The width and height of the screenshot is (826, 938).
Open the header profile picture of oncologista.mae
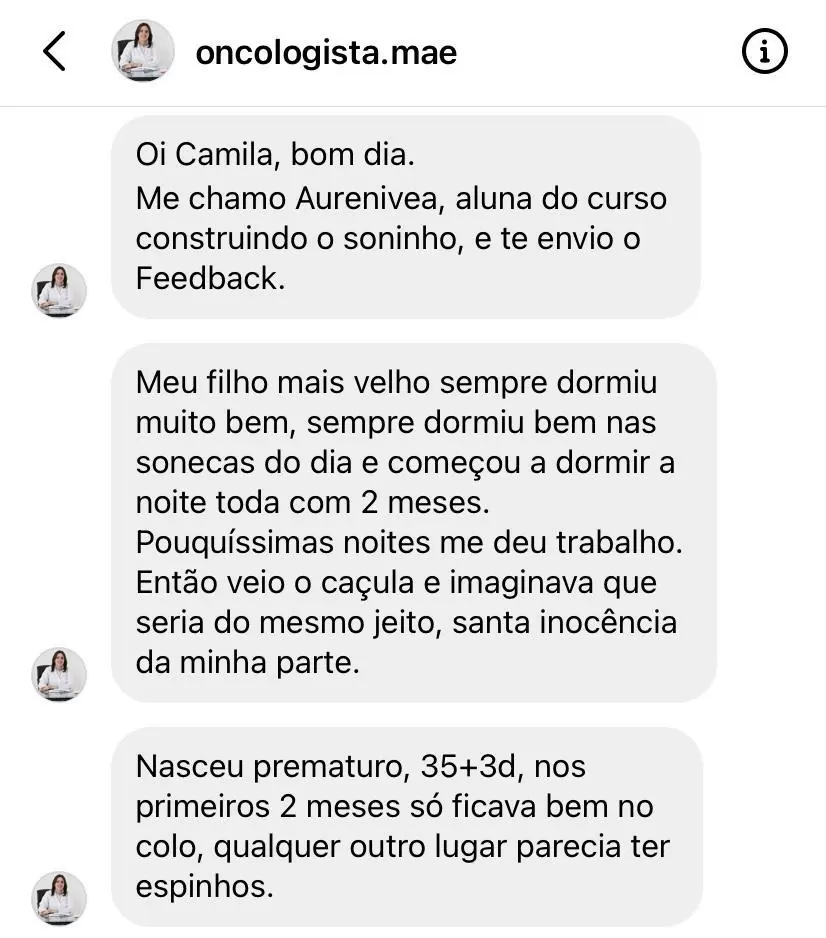[143, 51]
